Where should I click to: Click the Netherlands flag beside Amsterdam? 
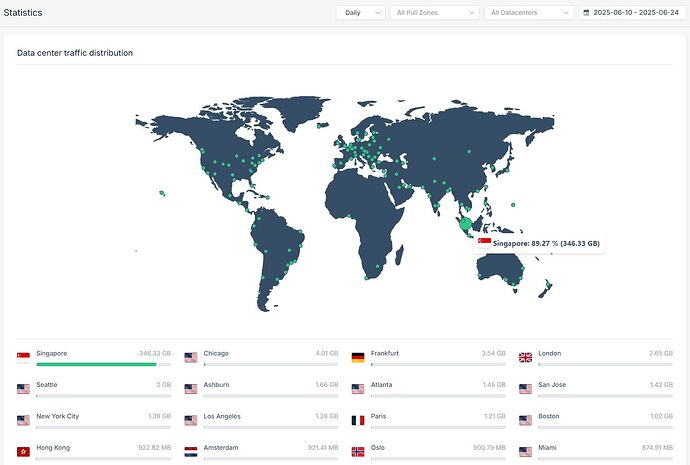190,451
